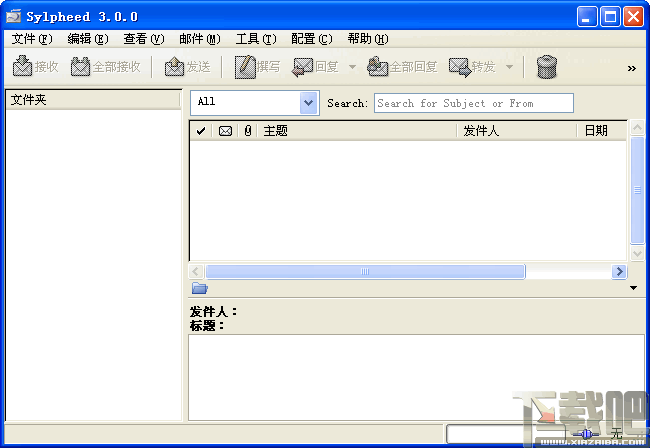650x448 pixels.
Task: Open the 文件 (F) menu
Action: pos(32,39)
